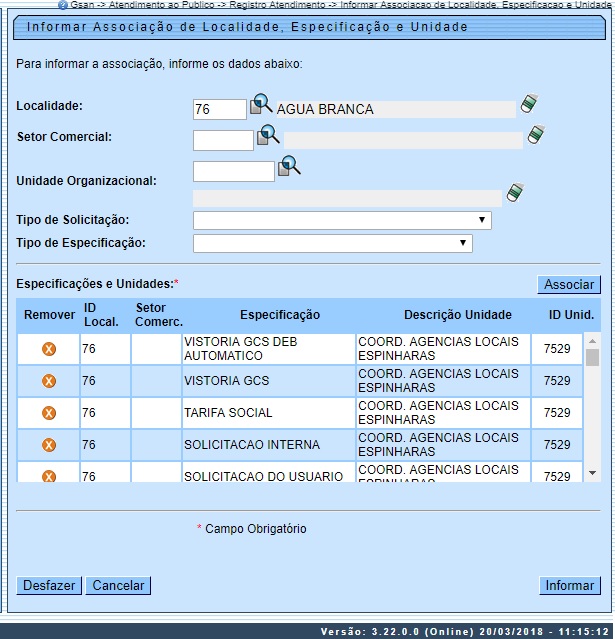The image size is (615, 639).
Task: Remove the SOLICITACAO INTERNA row
Action: 48,445
